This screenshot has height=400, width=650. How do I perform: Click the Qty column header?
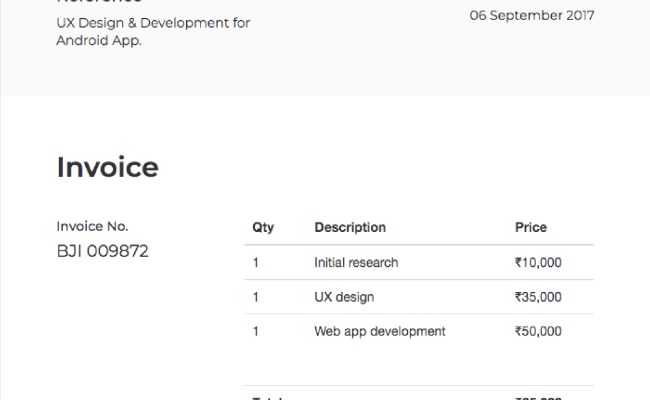tap(263, 228)
